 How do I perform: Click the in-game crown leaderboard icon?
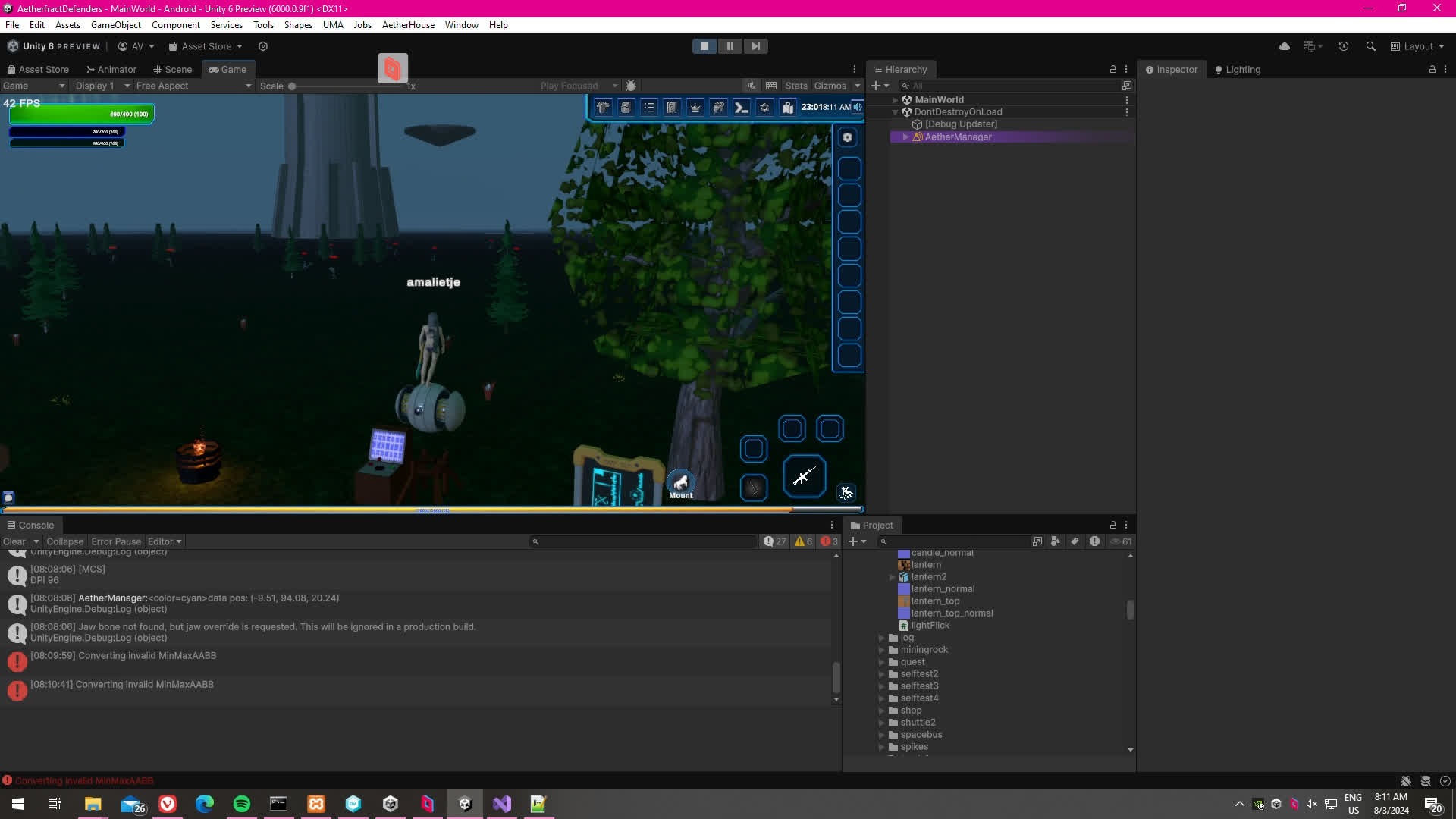(x=695, y=107)
